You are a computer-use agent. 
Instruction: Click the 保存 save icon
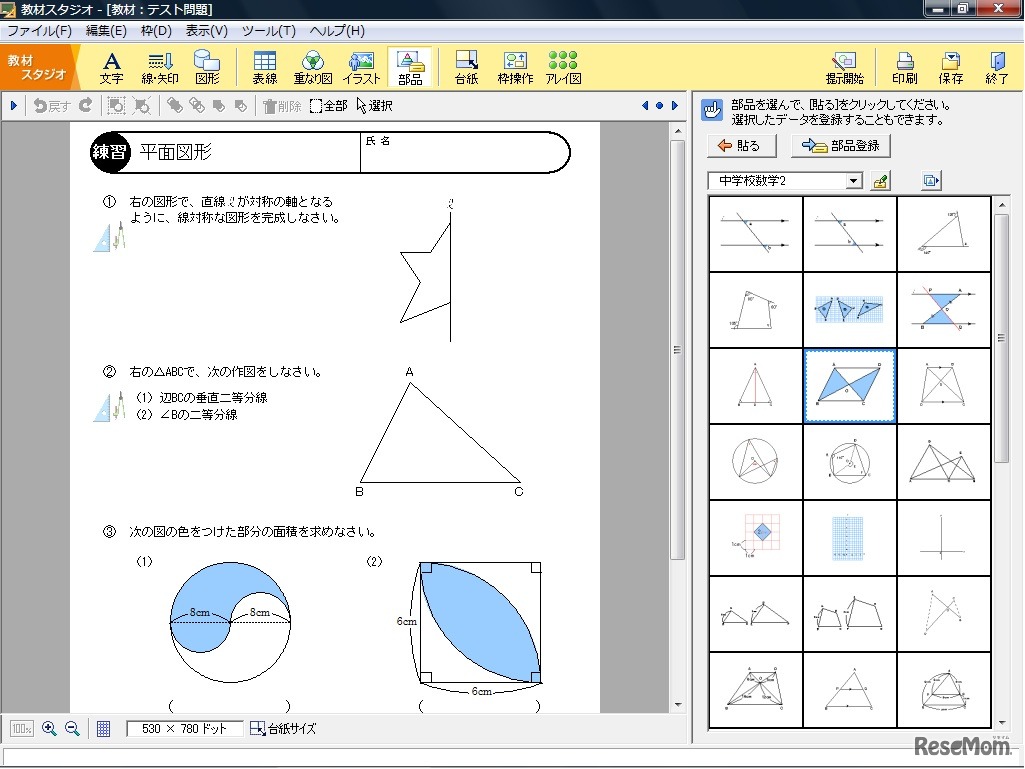pyautogui.click(x=950, y=68)
